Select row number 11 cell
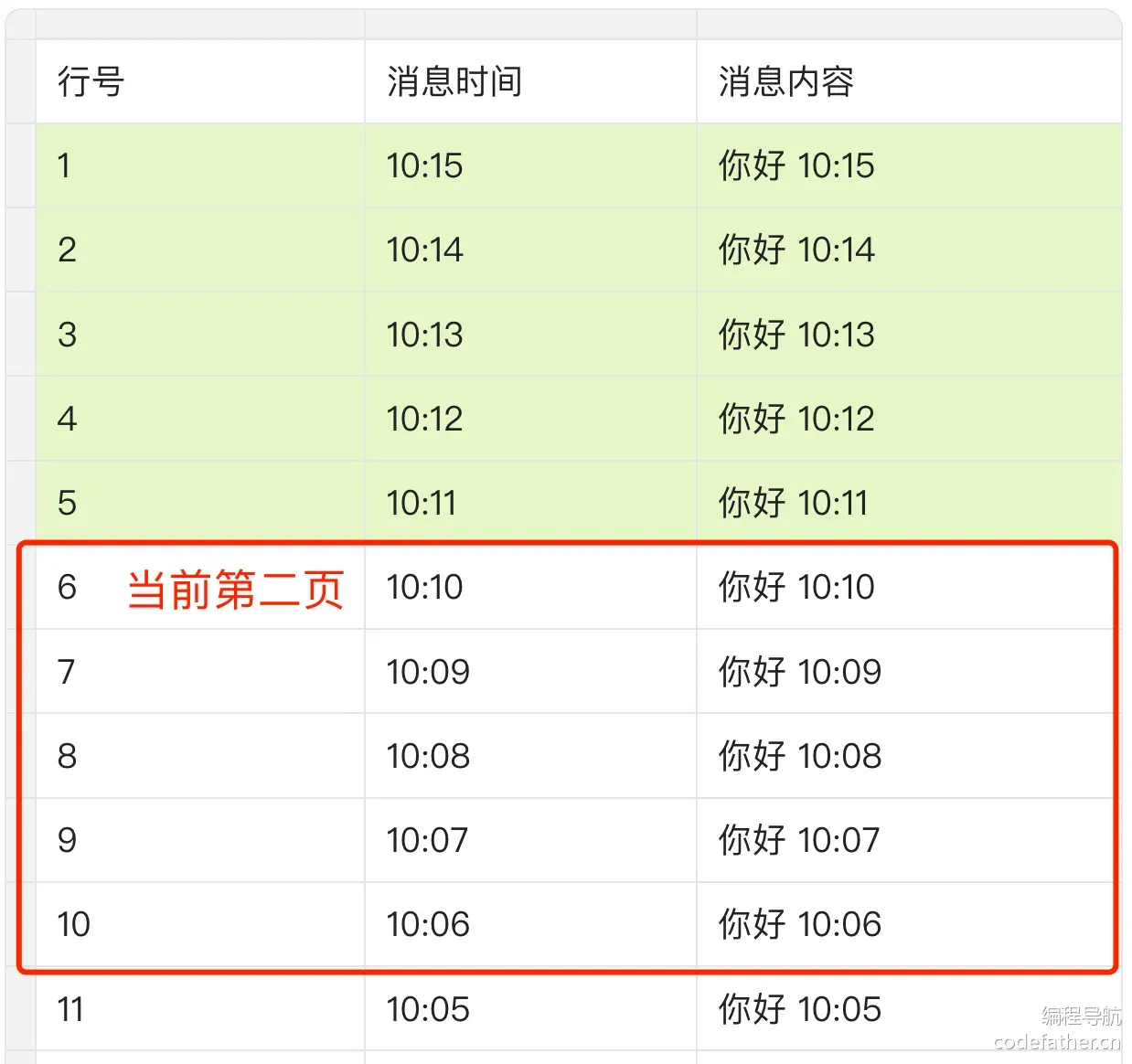The width and height of the screenshot is (1132, 1064). [200, 1009]
